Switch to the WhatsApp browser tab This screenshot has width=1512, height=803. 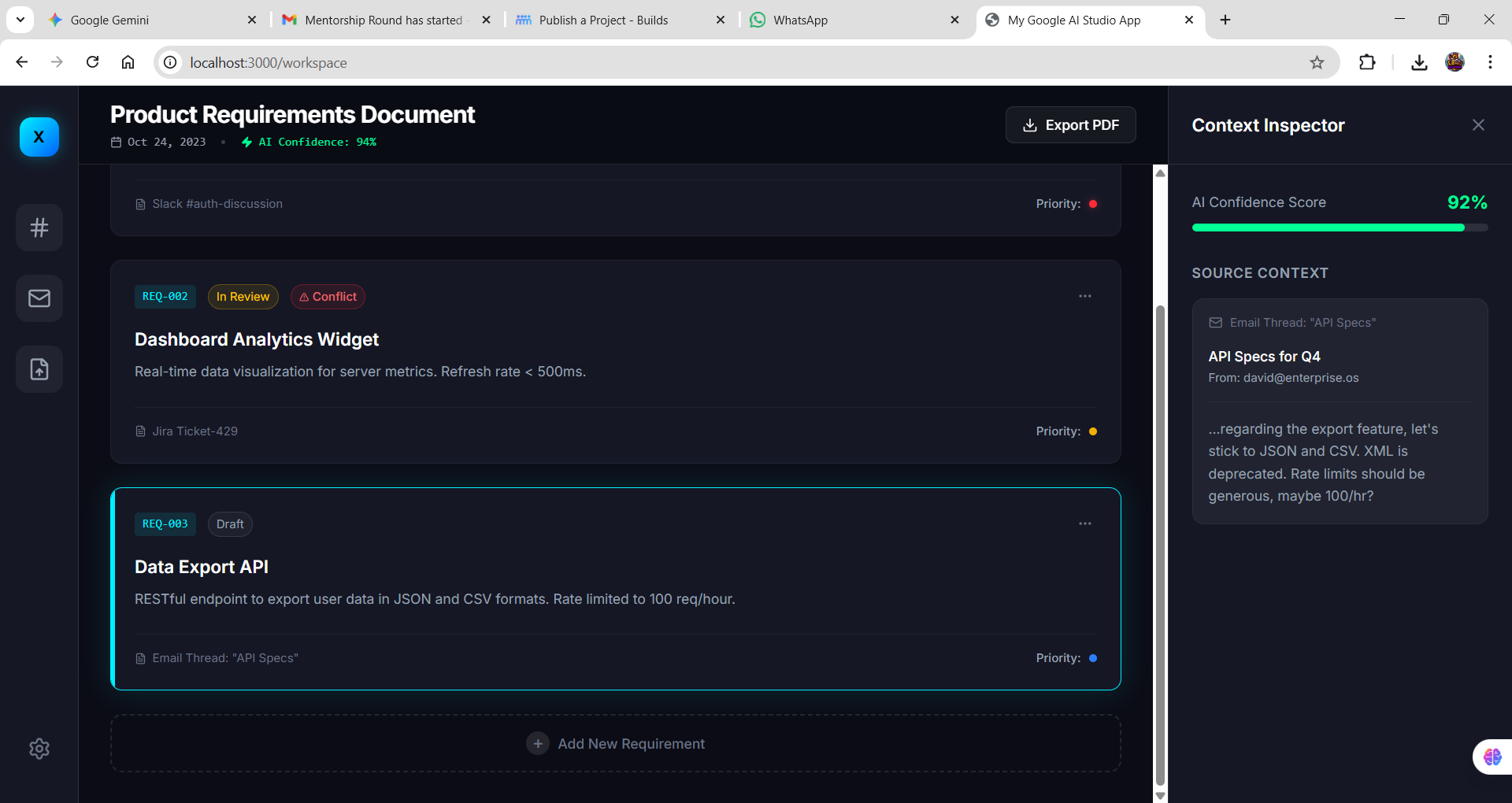tap(835, 20)
